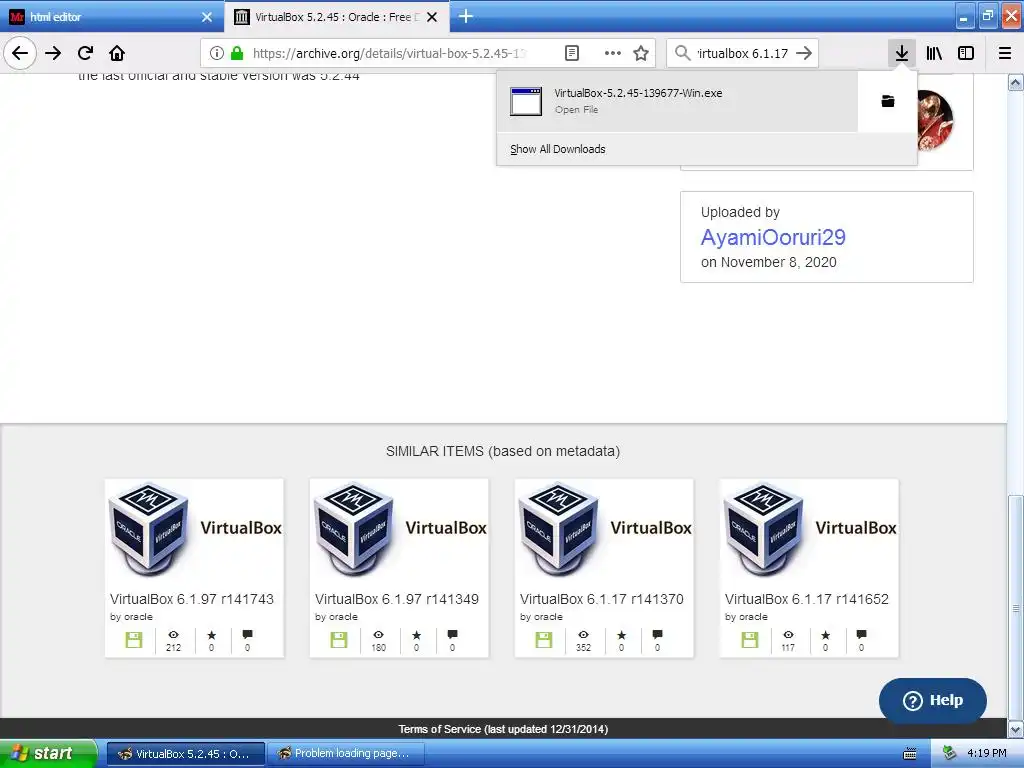Click the VirtualBox 6.1.17 r141370 title link
The height and width of the screenshot is (768, 1024).
pos(601,599)
